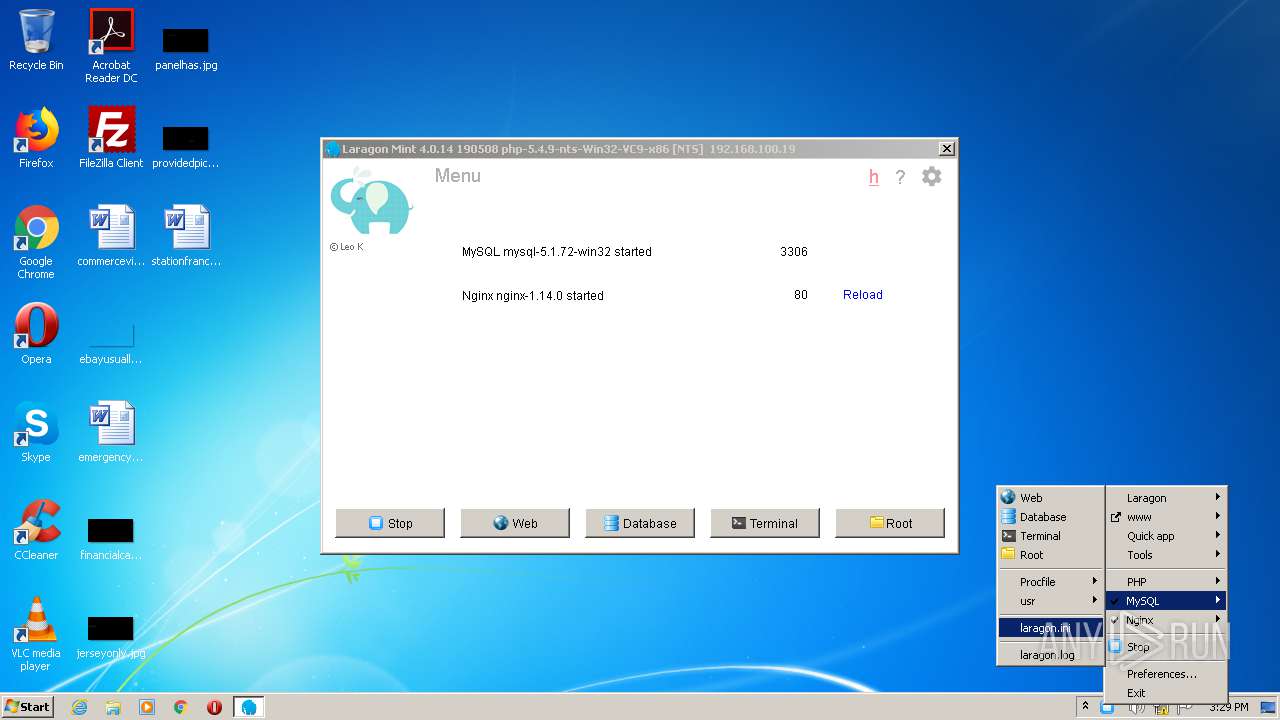Select stationfranc... Word document
Screen dimensions: 1280x720
coord(186,236)
